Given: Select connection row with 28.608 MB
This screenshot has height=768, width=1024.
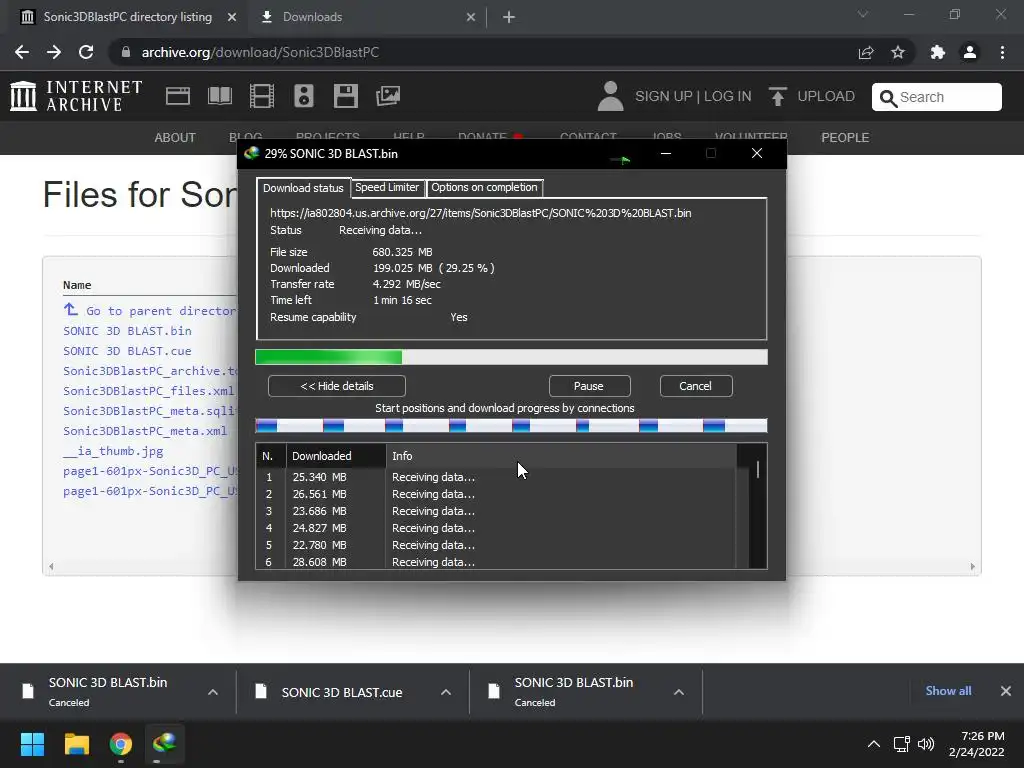Looking at the screenshot, I should [496, 562].
